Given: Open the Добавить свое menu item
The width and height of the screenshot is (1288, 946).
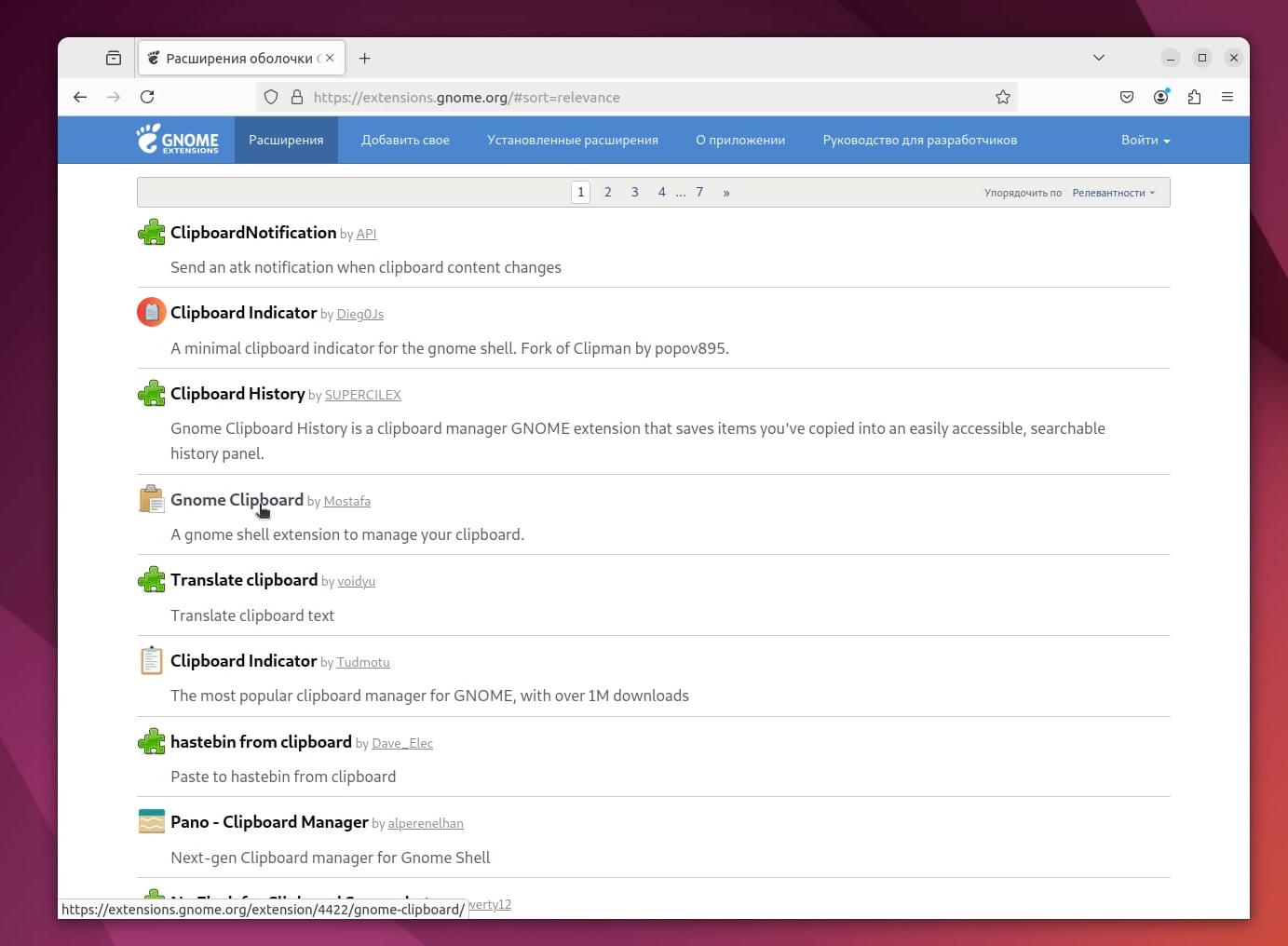Looking at the screenshot, I should coord(405,140).
